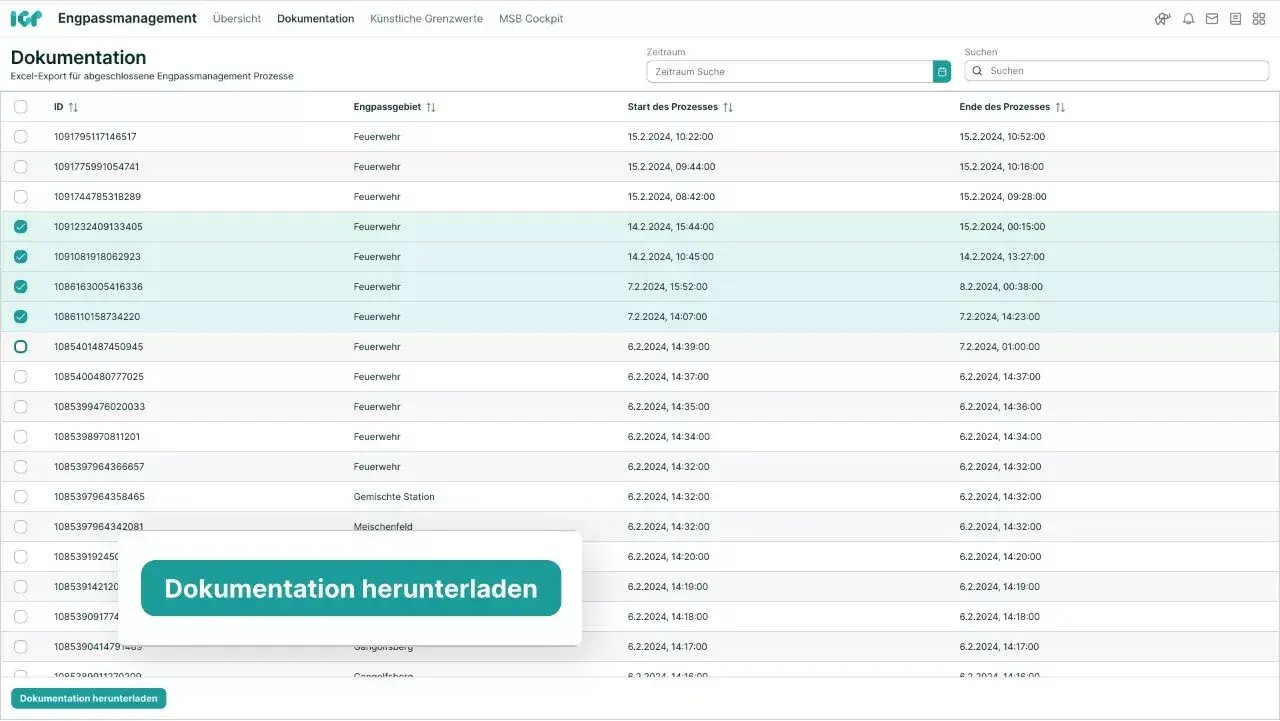The width and height of the screenshot is (1280, 721).
Task: Click the ID column header
Action: coord(59,107)
